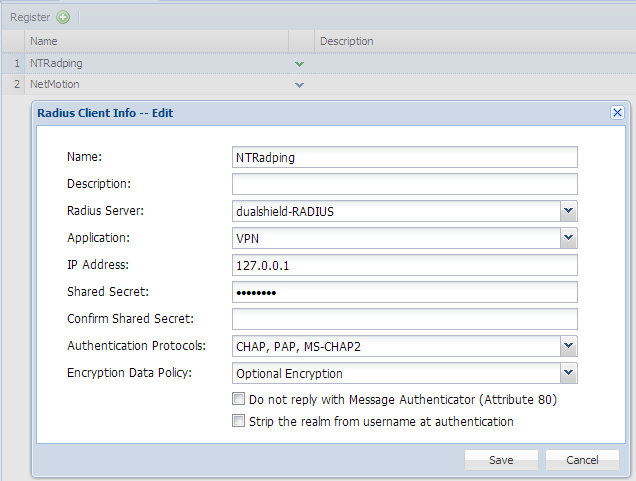Expand the Application dropdown

tap(568, 238)
